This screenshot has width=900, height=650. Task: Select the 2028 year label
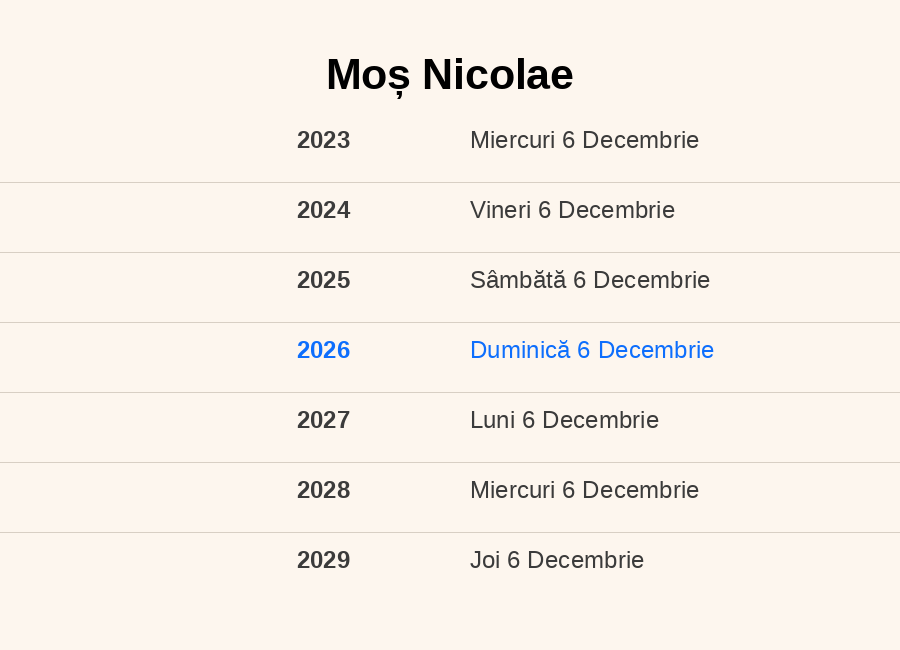tap(323, 490)
